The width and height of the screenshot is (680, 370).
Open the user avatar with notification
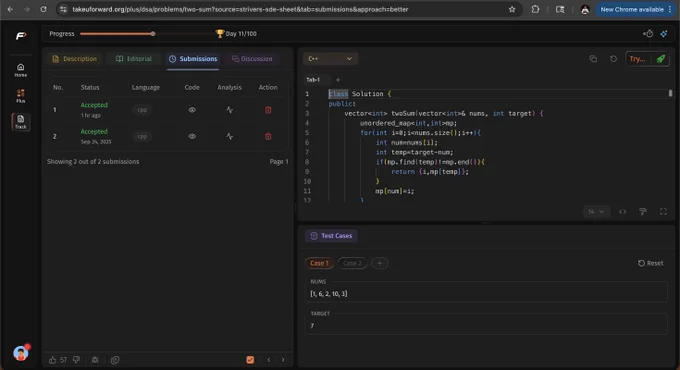(21, 353)
